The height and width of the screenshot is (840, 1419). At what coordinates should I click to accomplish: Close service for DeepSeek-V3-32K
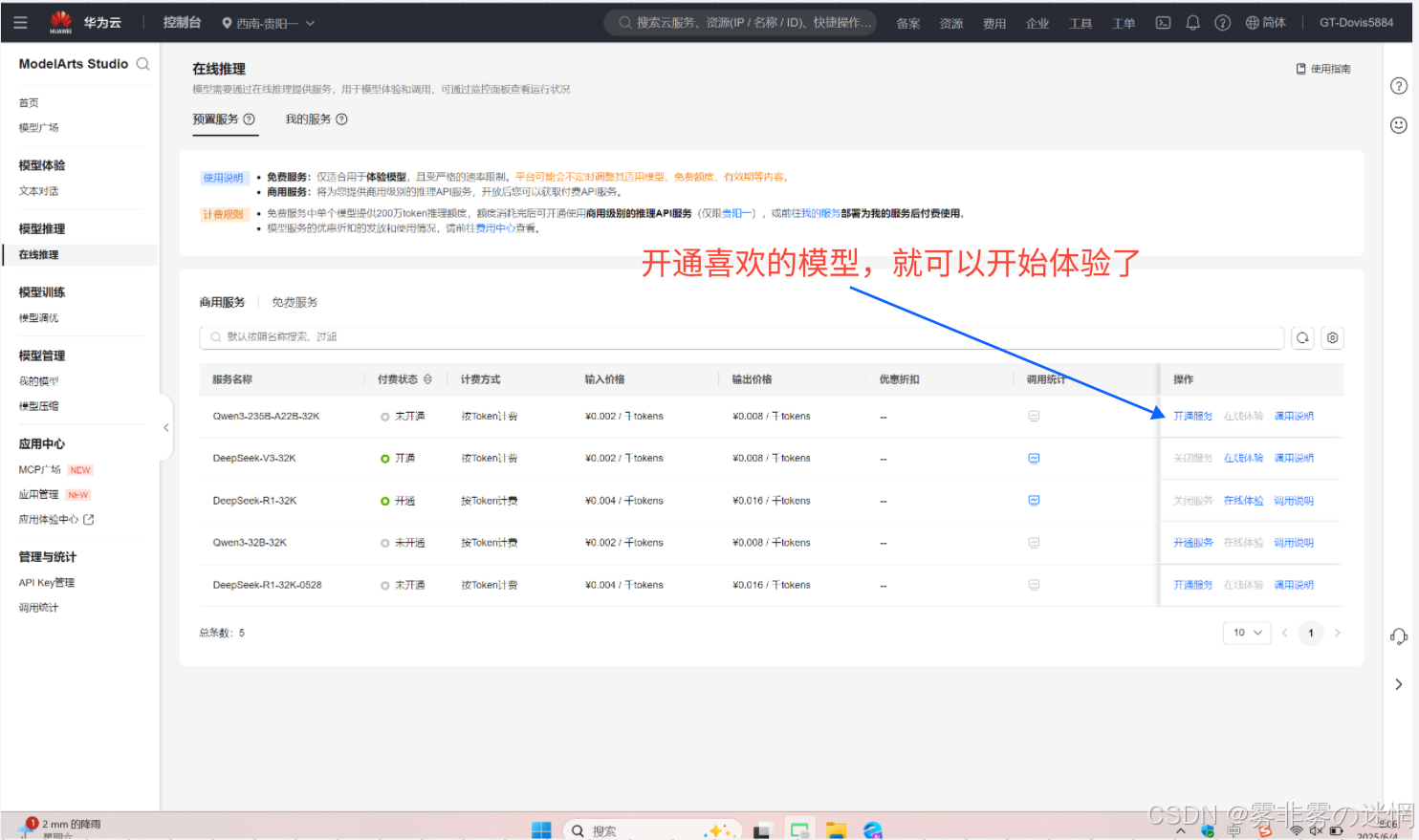coord(1192,459)
